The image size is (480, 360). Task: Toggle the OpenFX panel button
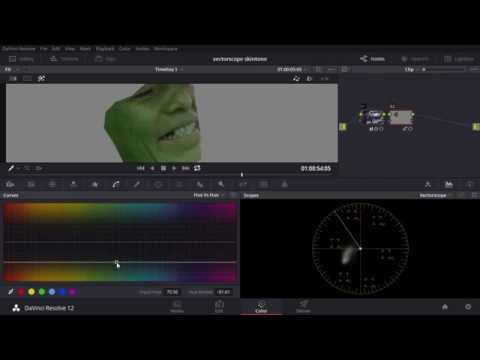(415, 59)
